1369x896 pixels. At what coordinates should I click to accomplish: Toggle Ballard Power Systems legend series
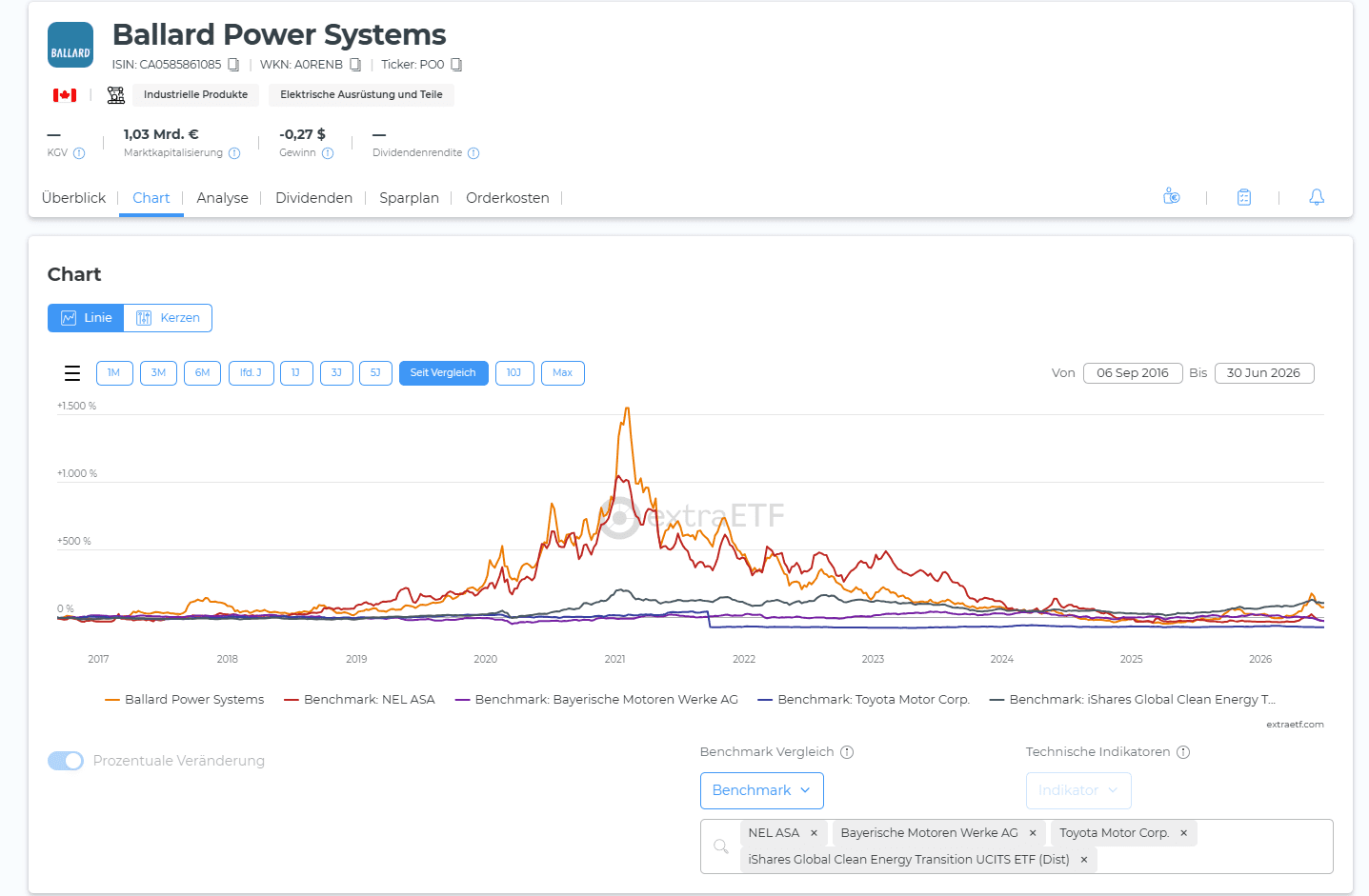185,700
